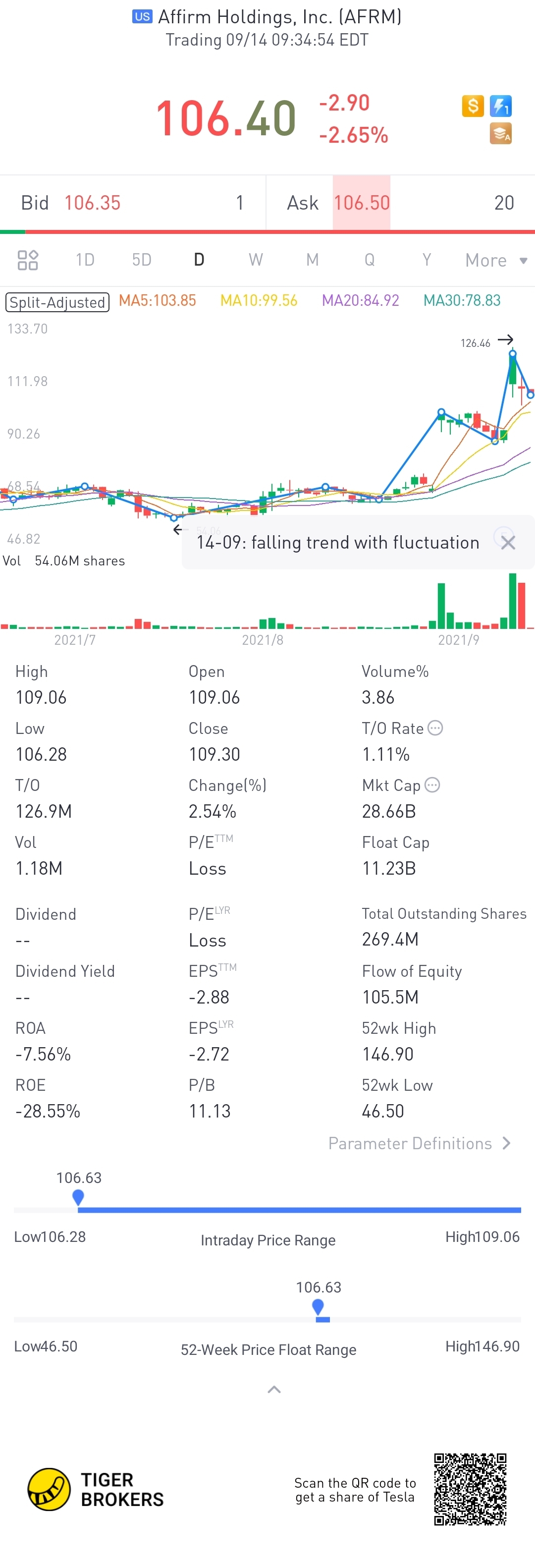
Task: Dismiss the falling trend notification
Action: (x=508, y=542)
